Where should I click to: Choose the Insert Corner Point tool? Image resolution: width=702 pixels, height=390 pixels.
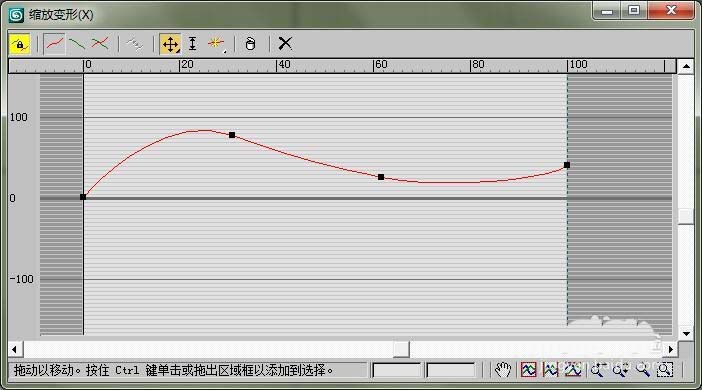pyautogui.click(x=215, y=43)
